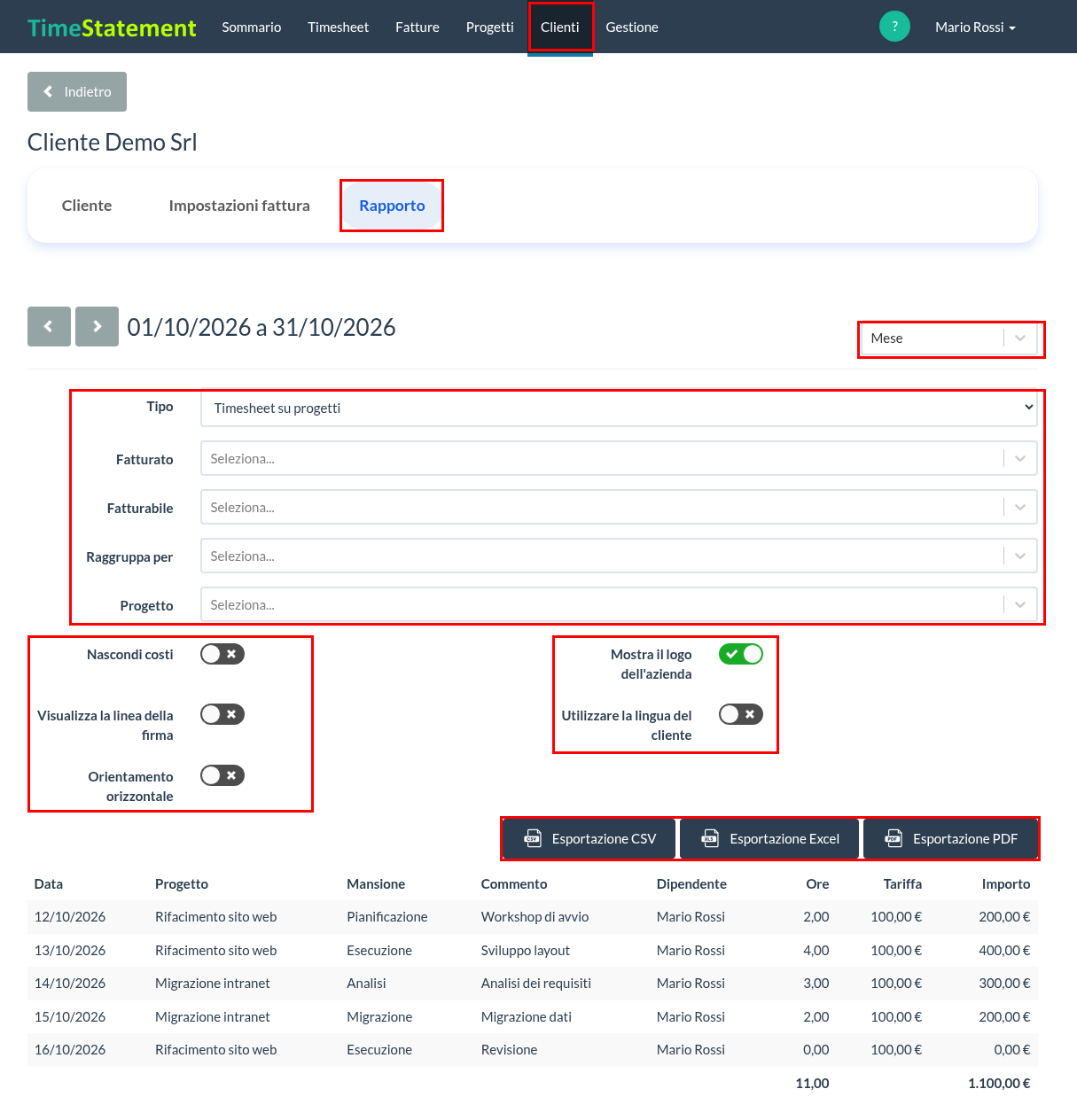Click Esportazione CSV button
The image size is (1077, 1120).
pyautogui.click(x=589, y=839)
